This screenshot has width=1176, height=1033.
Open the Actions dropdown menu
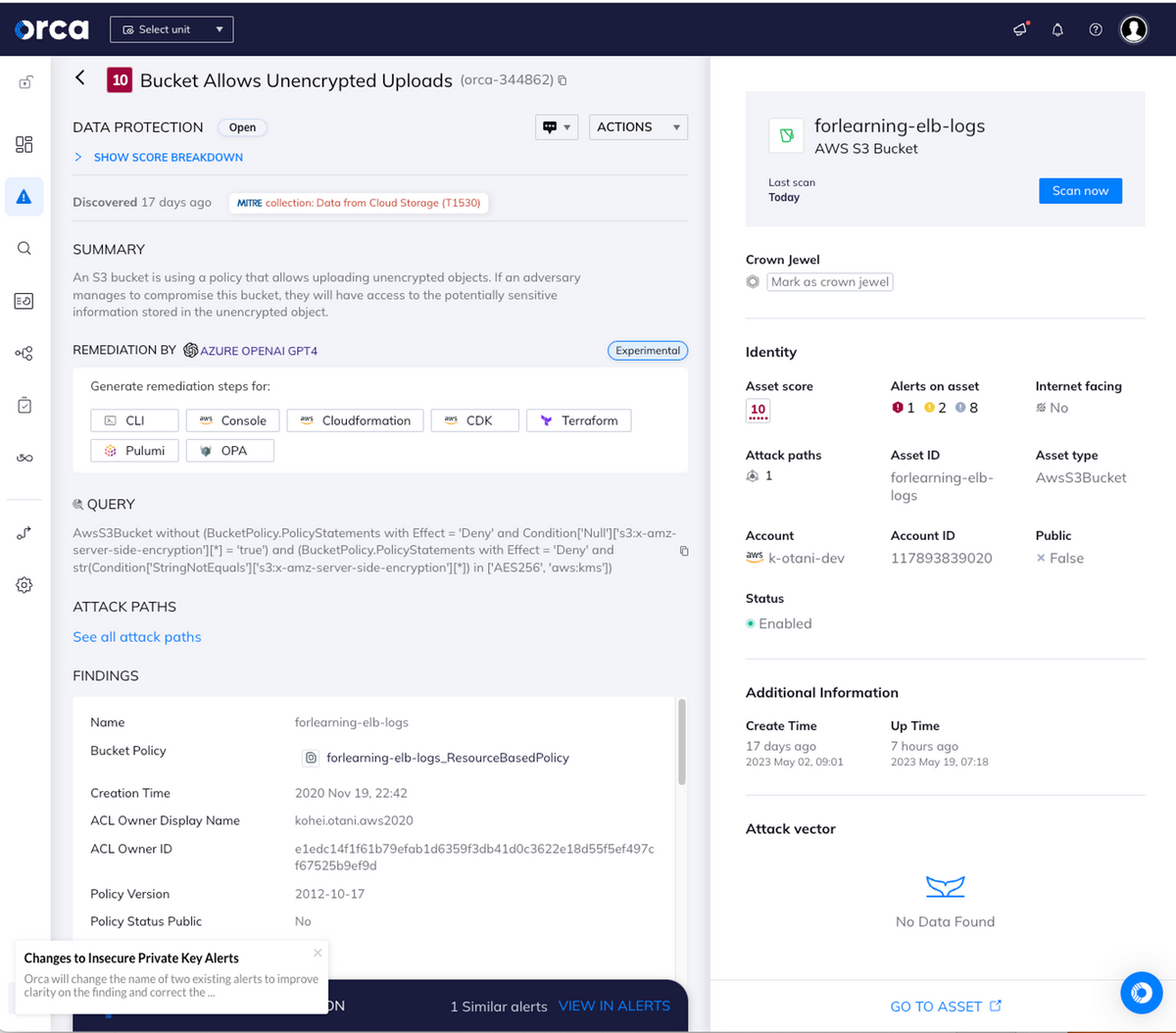click(x=638, y=126)
